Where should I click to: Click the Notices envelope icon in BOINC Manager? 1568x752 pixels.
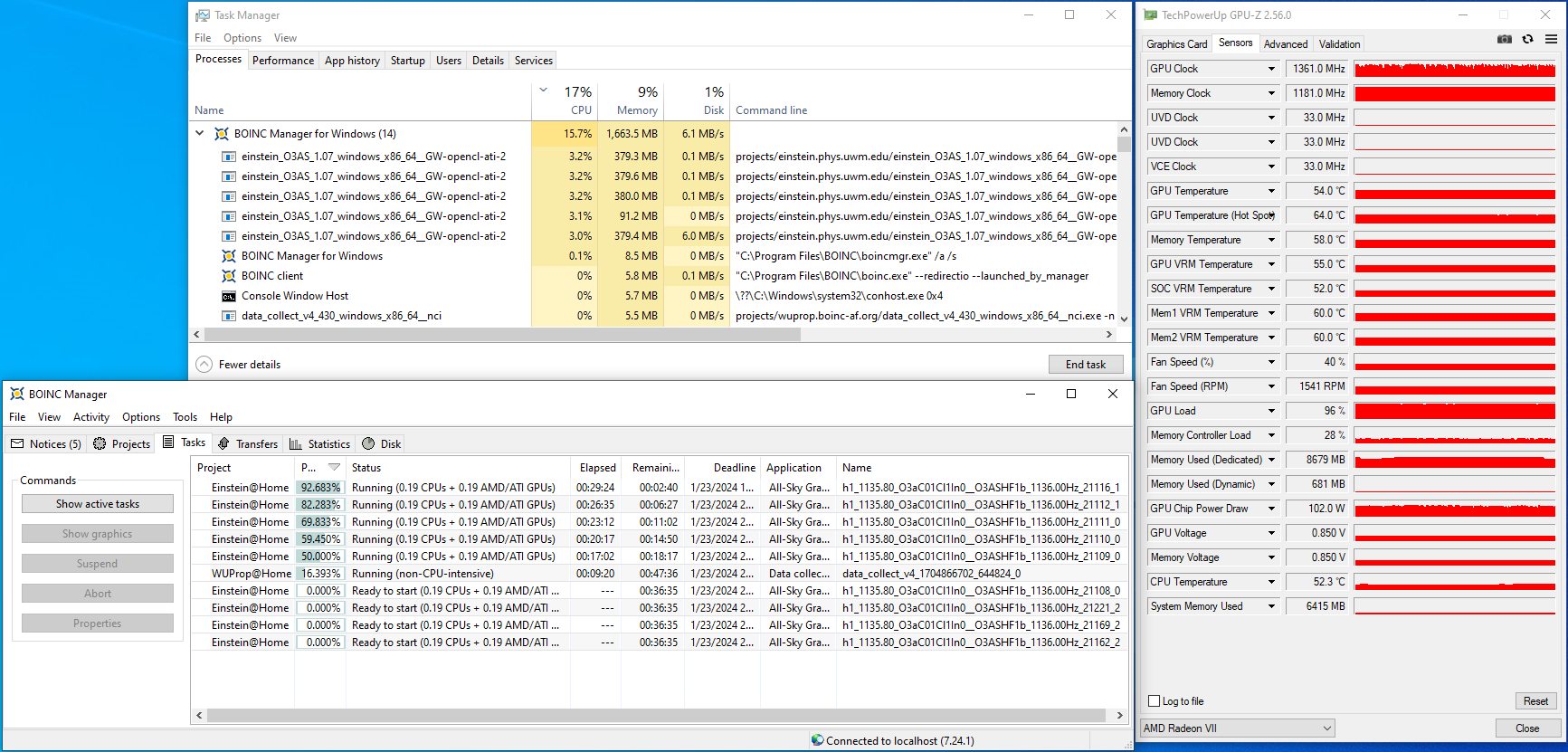point(17,443)
